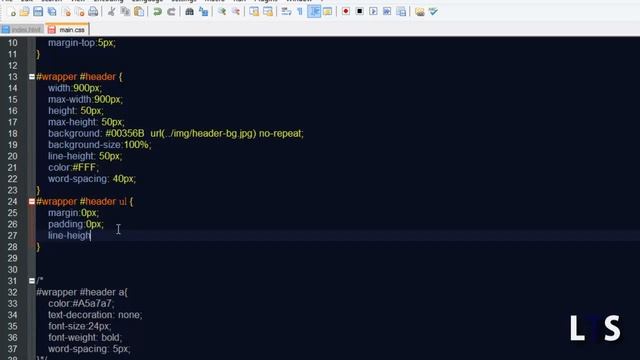
Task: Close all documents via toolbar icon
Action: click(80, 12)
